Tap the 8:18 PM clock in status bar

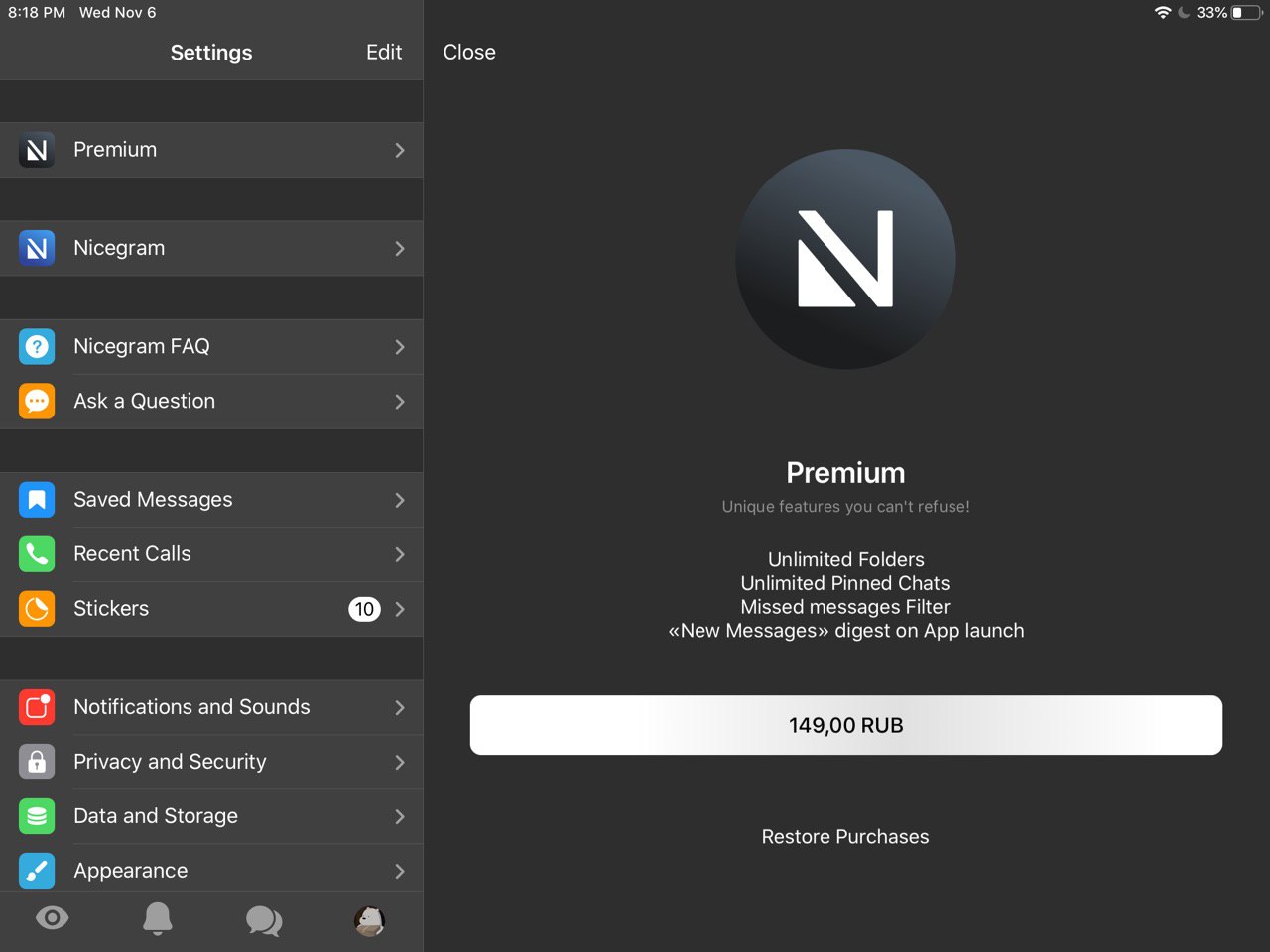coord(37,12)
